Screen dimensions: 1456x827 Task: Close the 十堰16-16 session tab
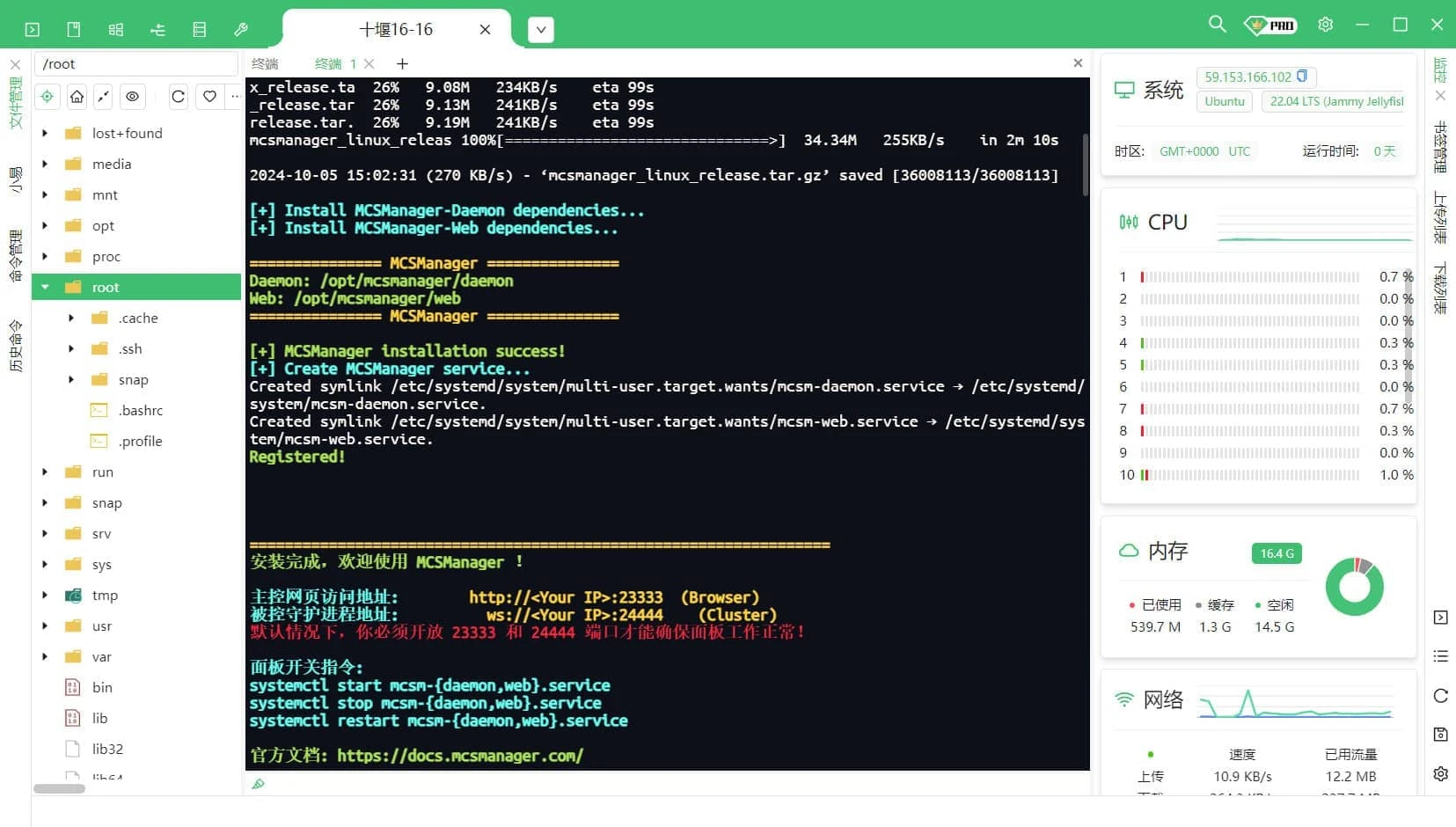click(x=485, y=29)
